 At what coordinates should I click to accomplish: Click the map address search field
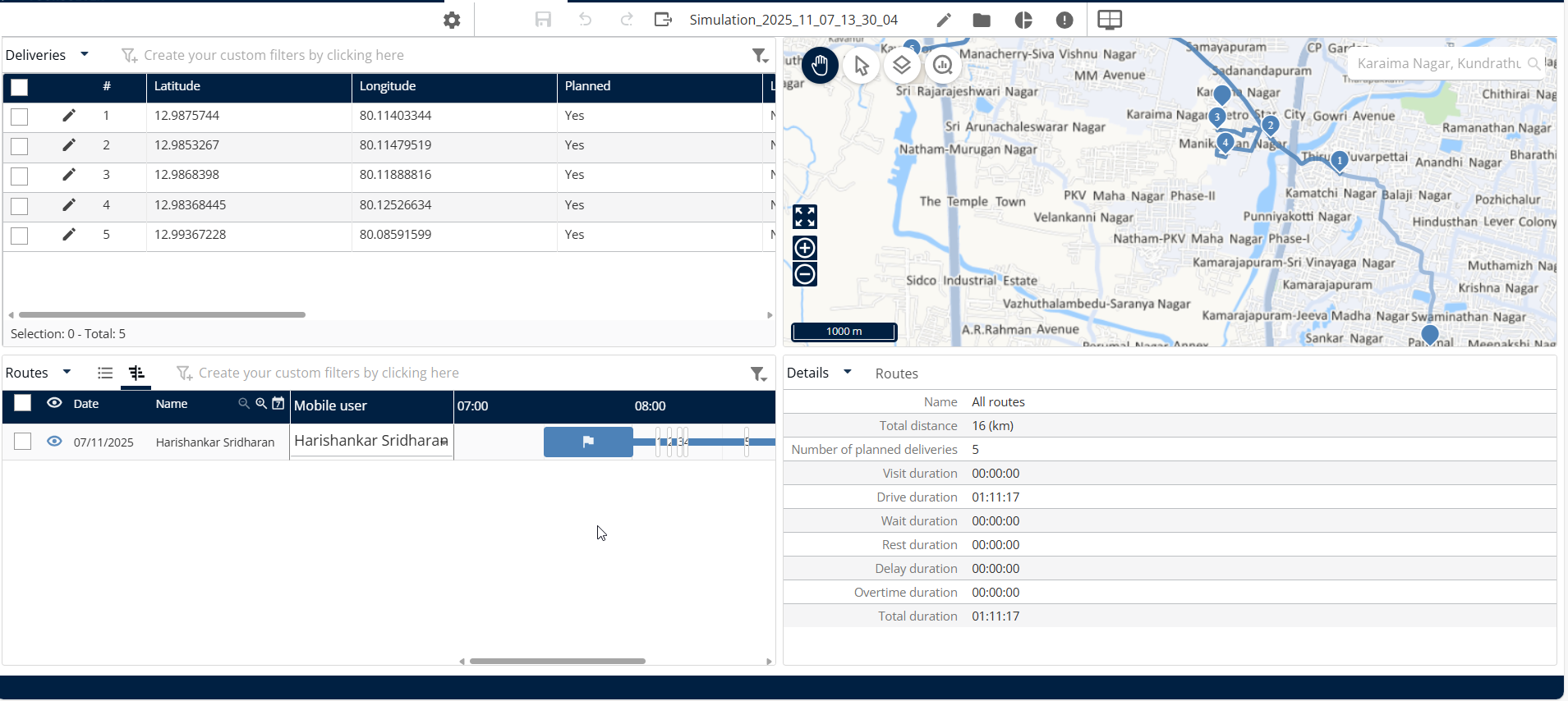[x=1437, y=63]
